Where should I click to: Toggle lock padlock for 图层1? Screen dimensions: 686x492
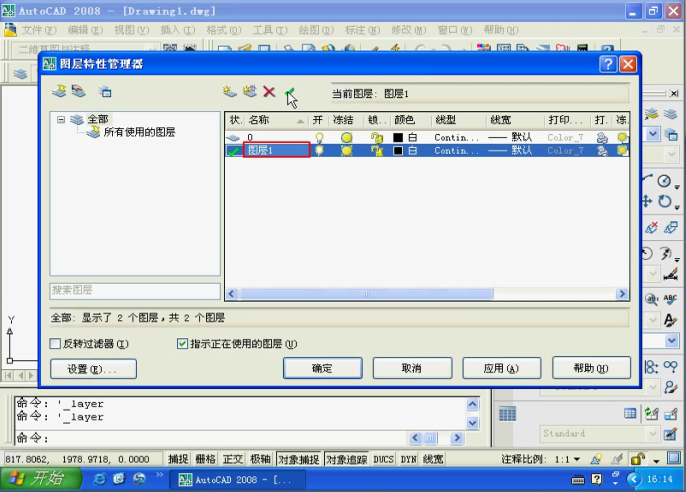click(x=376, y=150)
